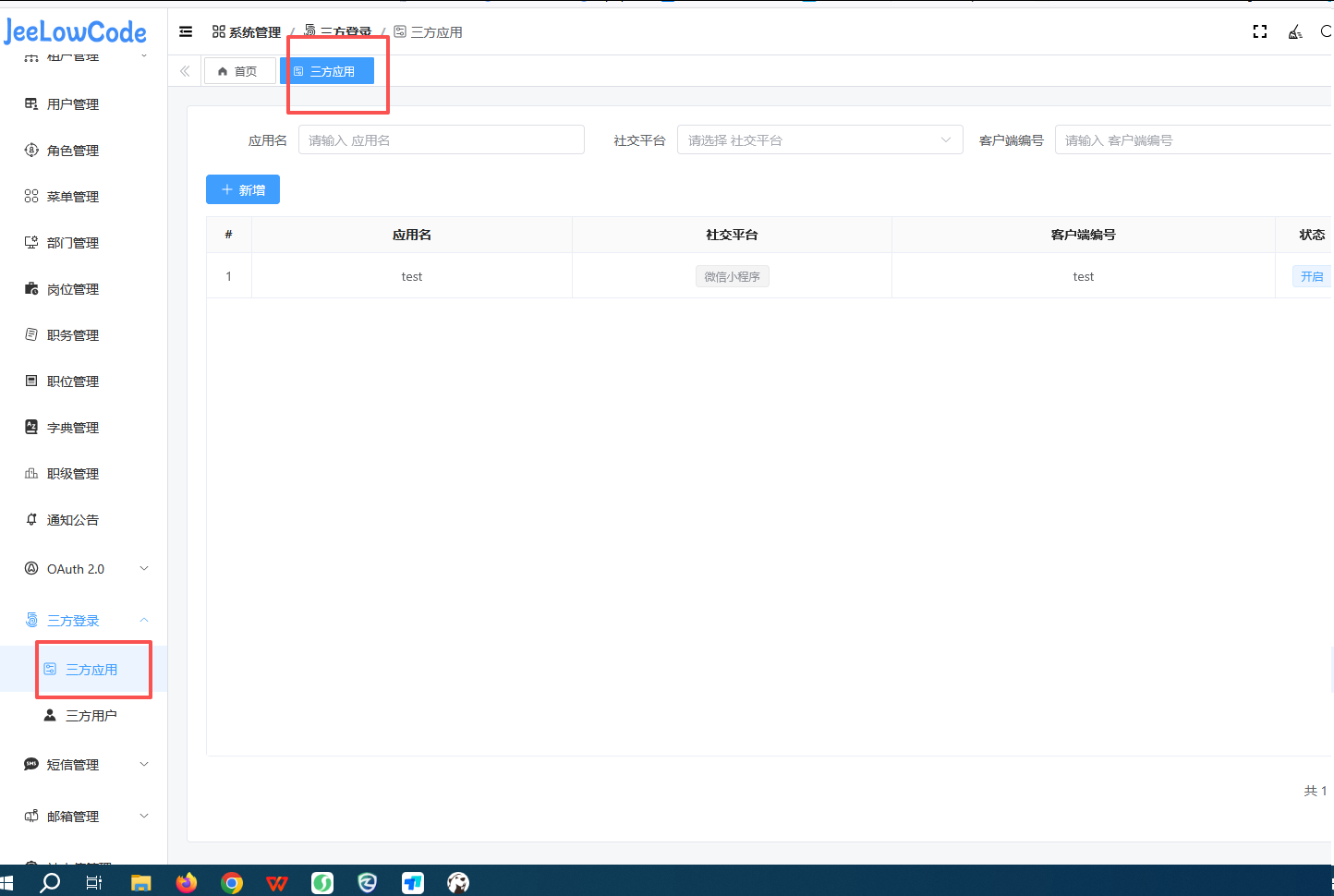Launch WPS Office from taskbar
The image size is (1334, 896).
[276, 882]
